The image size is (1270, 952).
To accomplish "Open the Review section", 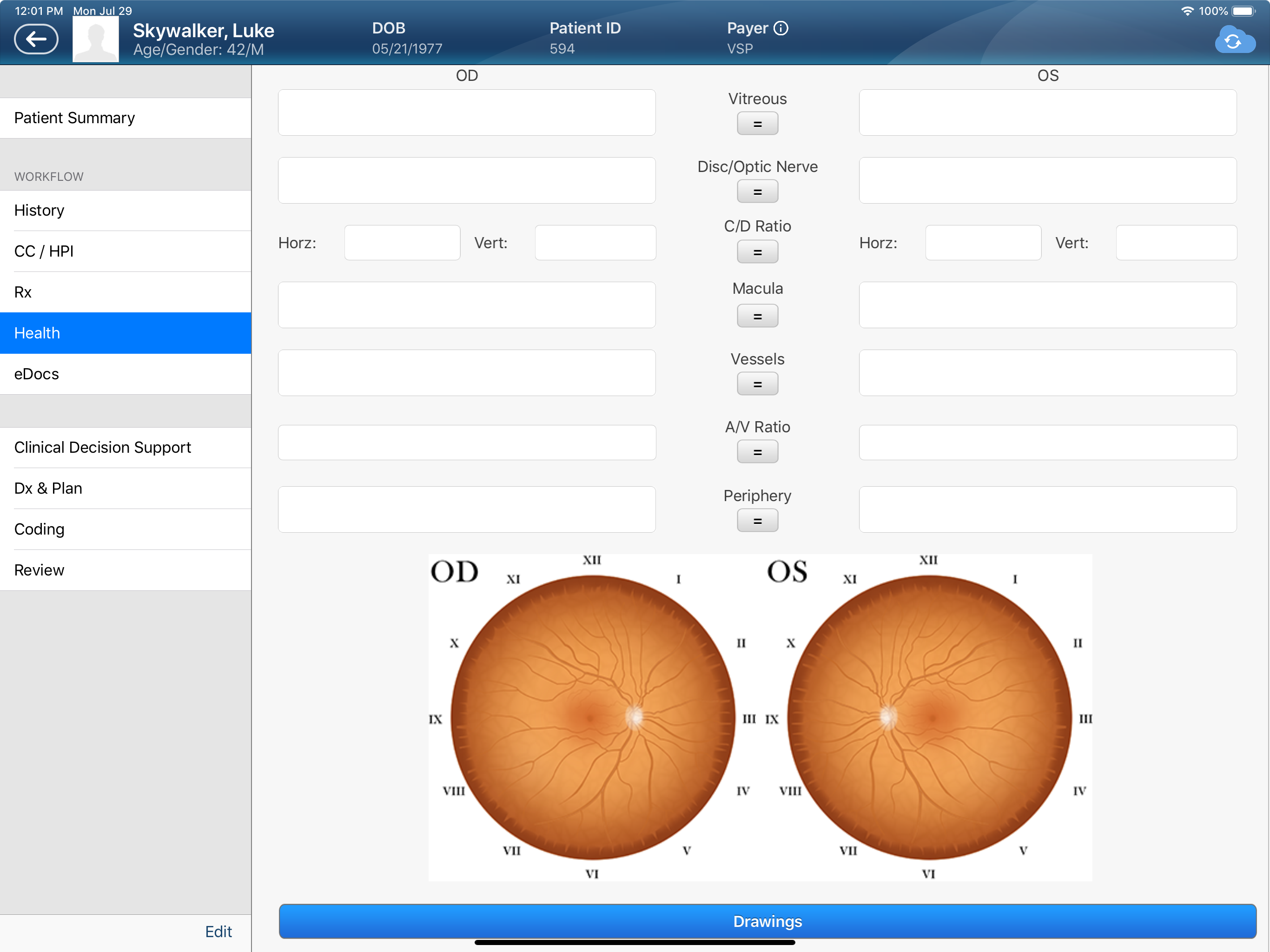I will tap(126, 569).
